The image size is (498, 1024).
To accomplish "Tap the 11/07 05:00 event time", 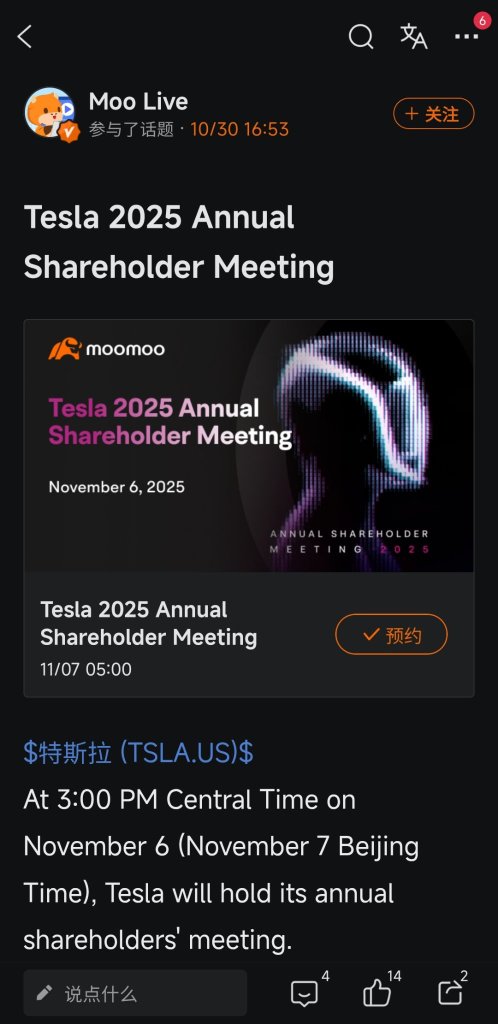I will pos(86,669).
